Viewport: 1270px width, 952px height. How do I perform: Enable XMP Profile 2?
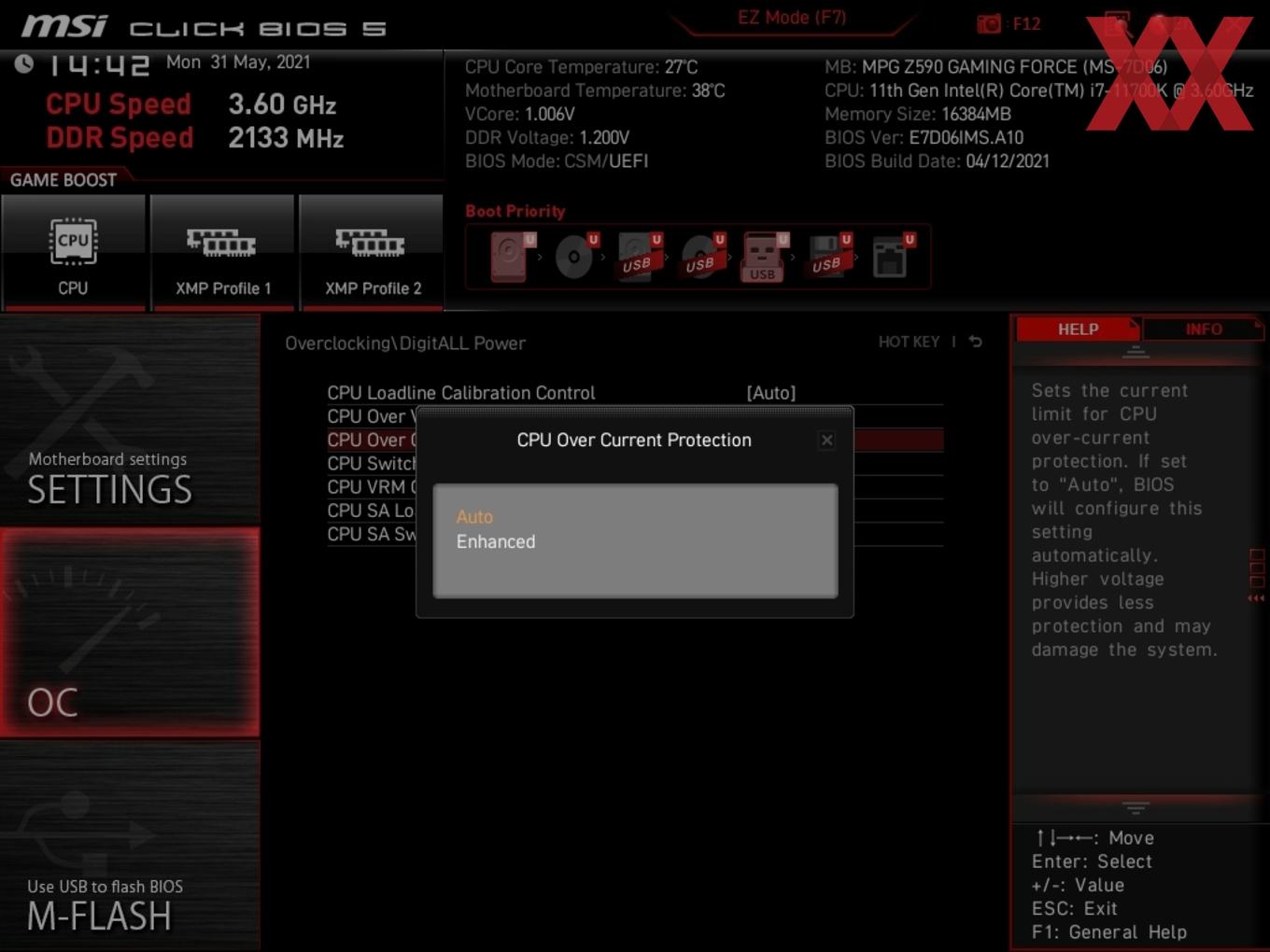click(372, 252)
